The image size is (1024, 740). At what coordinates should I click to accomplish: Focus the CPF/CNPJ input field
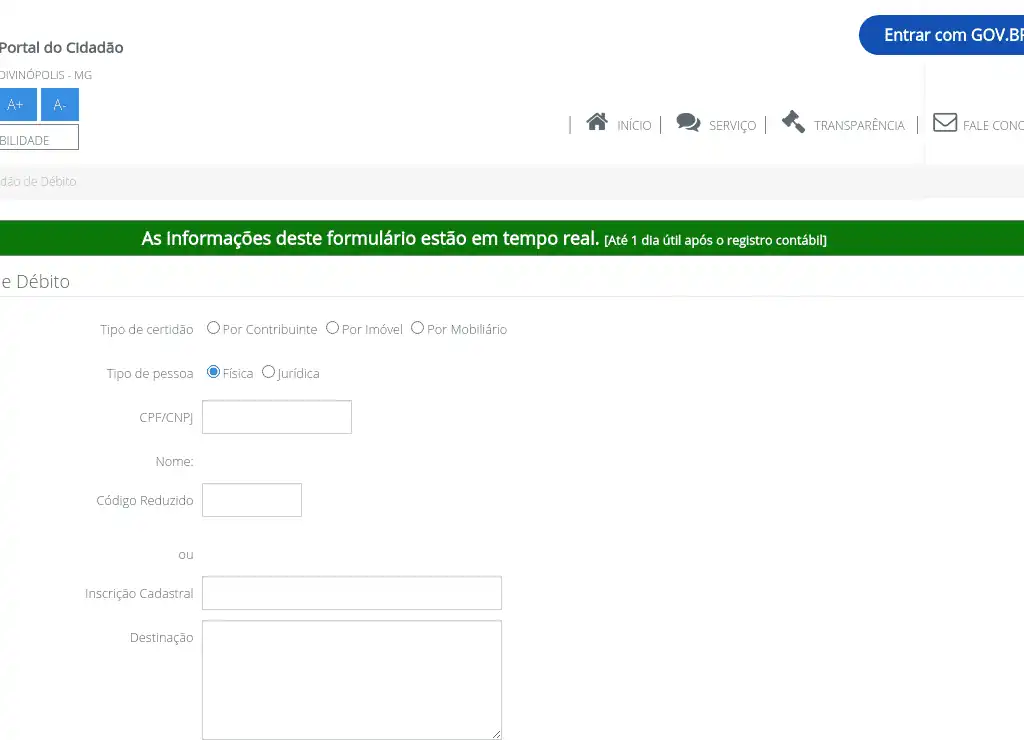[x=277, y=417]
